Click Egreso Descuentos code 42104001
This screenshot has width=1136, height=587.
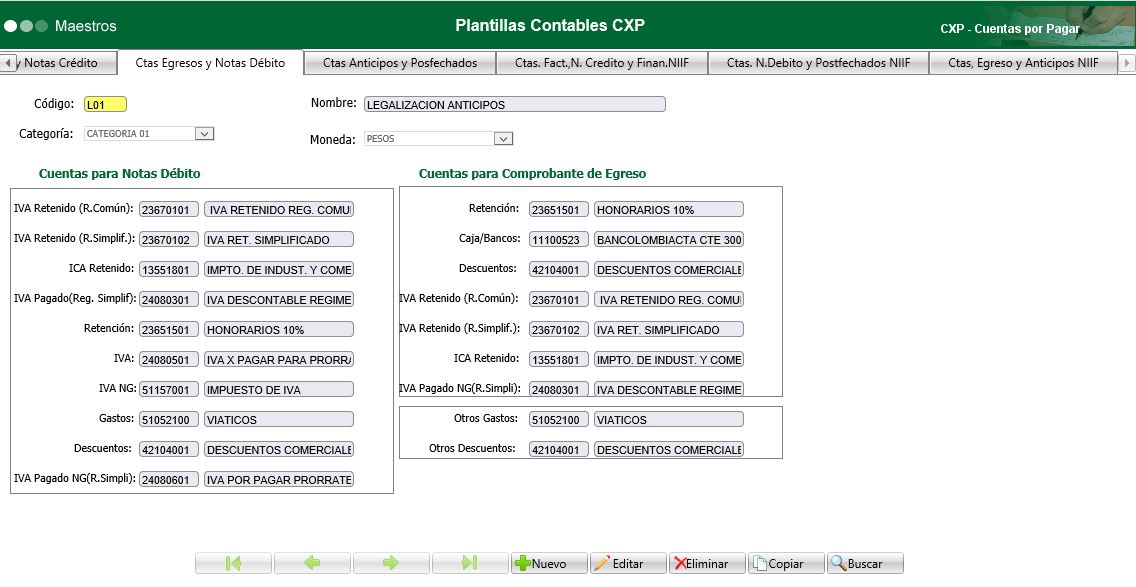(559, 270)
